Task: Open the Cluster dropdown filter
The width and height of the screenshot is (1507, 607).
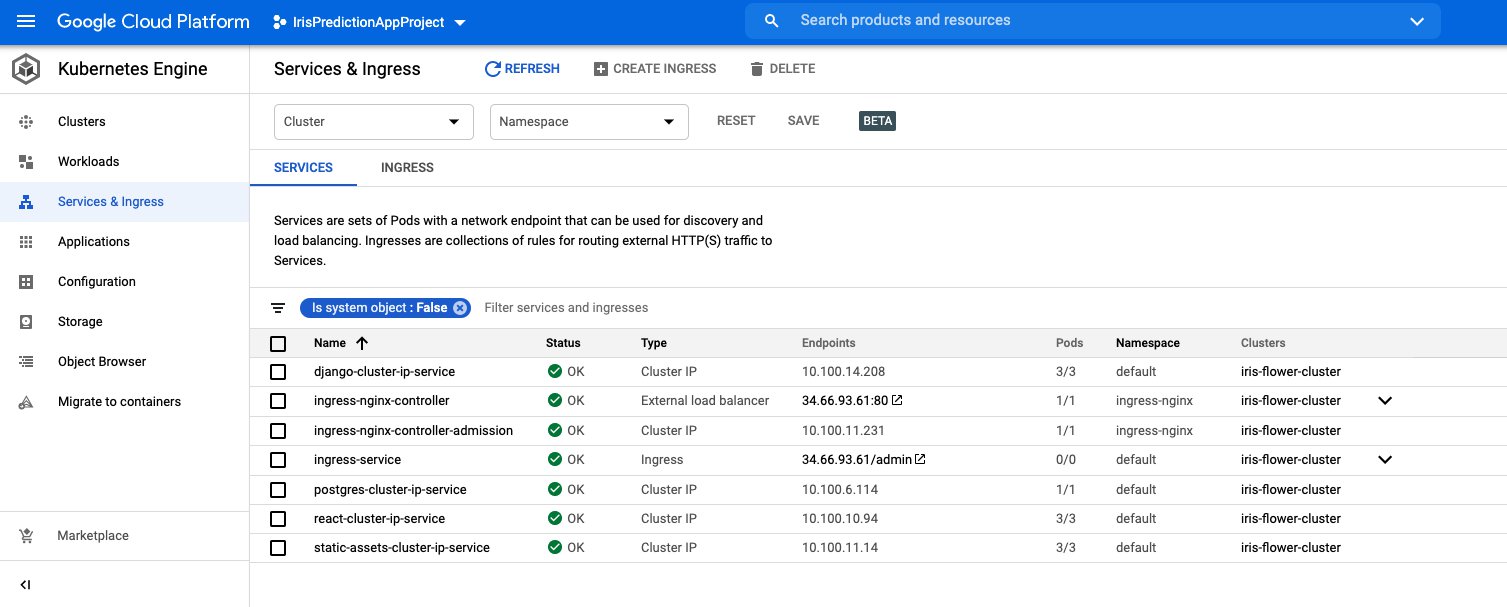Action: pos(373,122)
